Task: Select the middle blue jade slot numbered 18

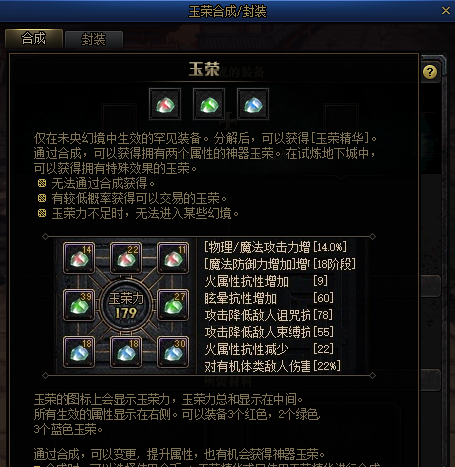Action: [126, 352]
